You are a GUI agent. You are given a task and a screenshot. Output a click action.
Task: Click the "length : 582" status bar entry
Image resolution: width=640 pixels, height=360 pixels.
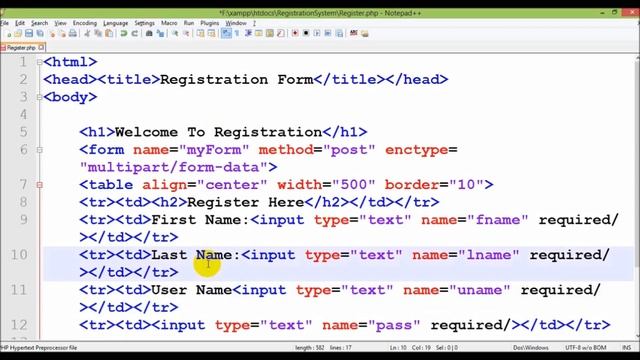(x=309, y=348)
